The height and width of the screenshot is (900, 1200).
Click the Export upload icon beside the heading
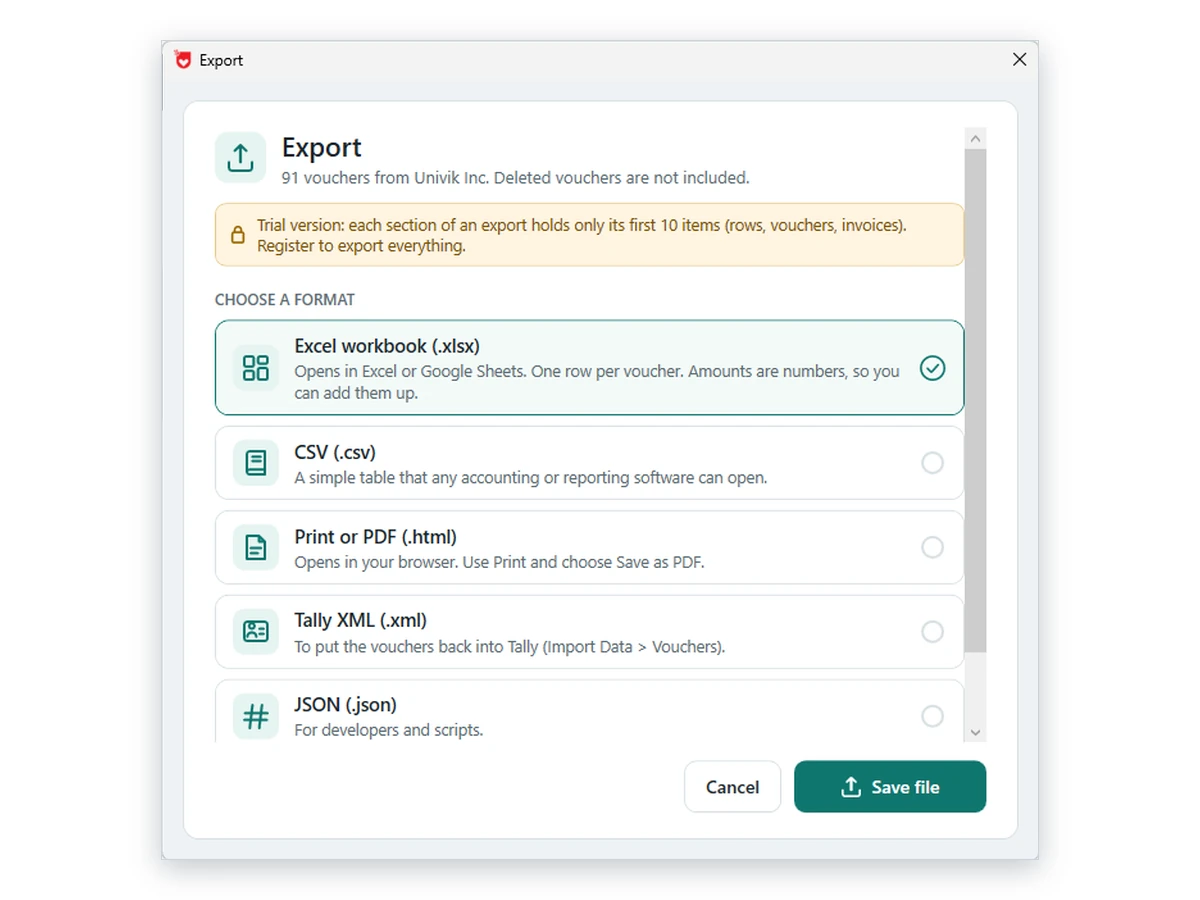click(240, 157)
